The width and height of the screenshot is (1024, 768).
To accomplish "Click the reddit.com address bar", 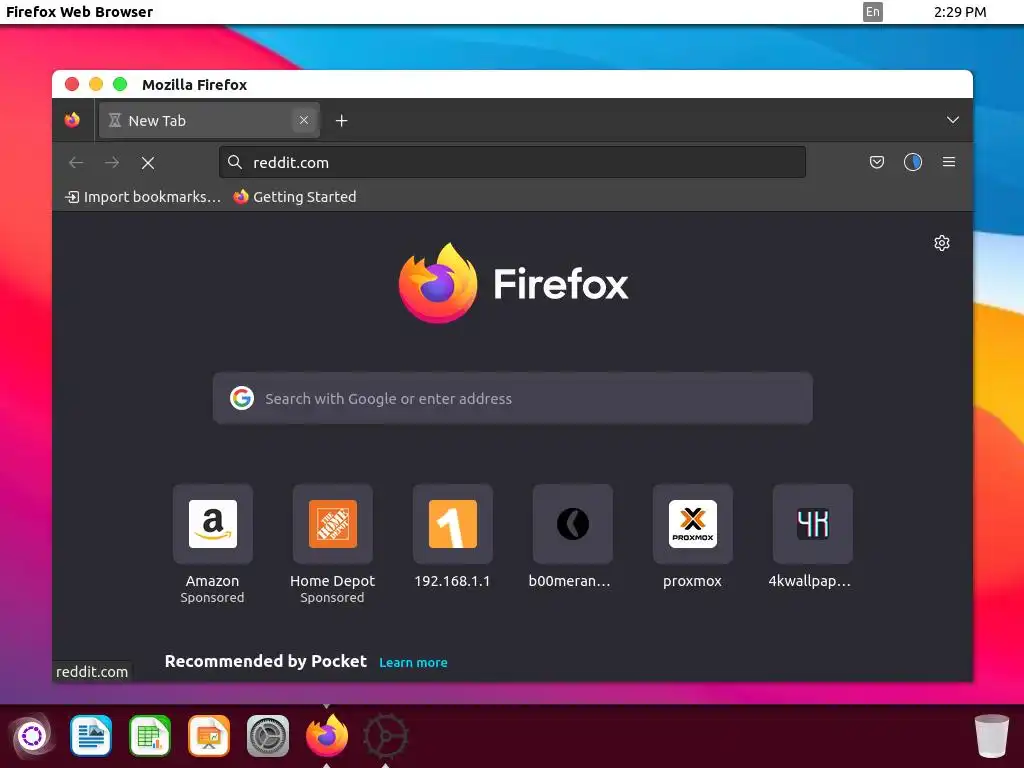I will pyautogui.click(x=513, y=163).
